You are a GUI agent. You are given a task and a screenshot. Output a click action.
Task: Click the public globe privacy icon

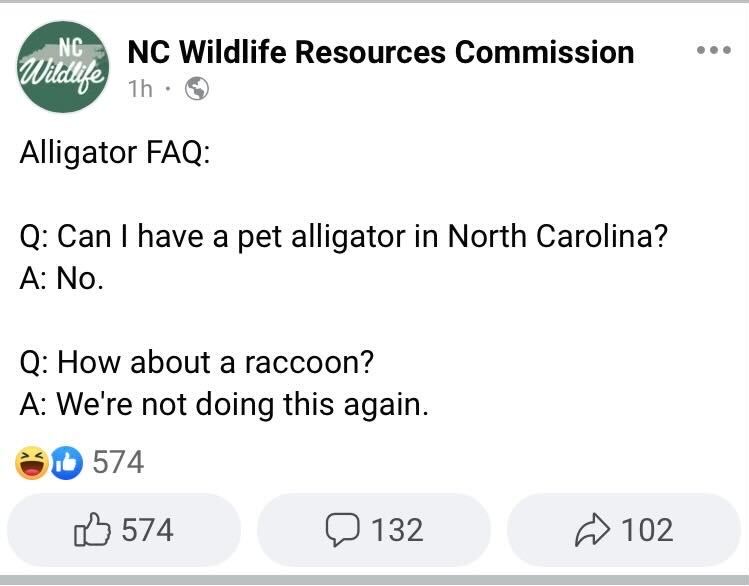pyautogui.click(x=197, y=89)
